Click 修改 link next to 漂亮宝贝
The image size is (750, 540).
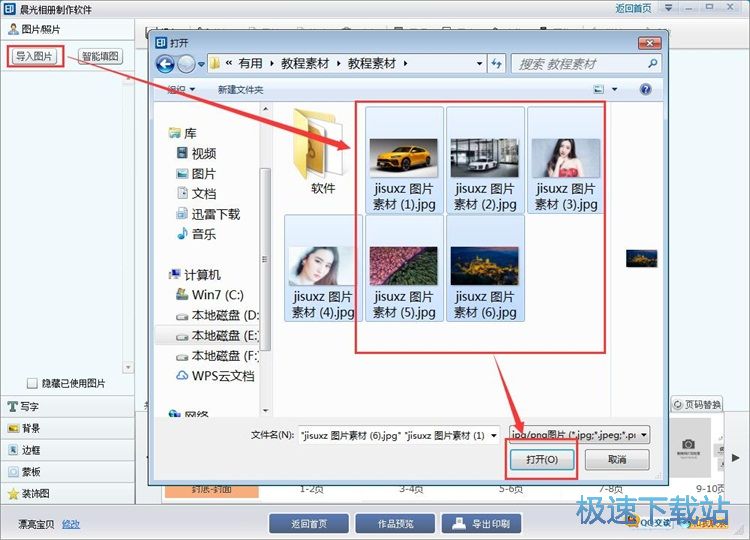coord(71,524)
